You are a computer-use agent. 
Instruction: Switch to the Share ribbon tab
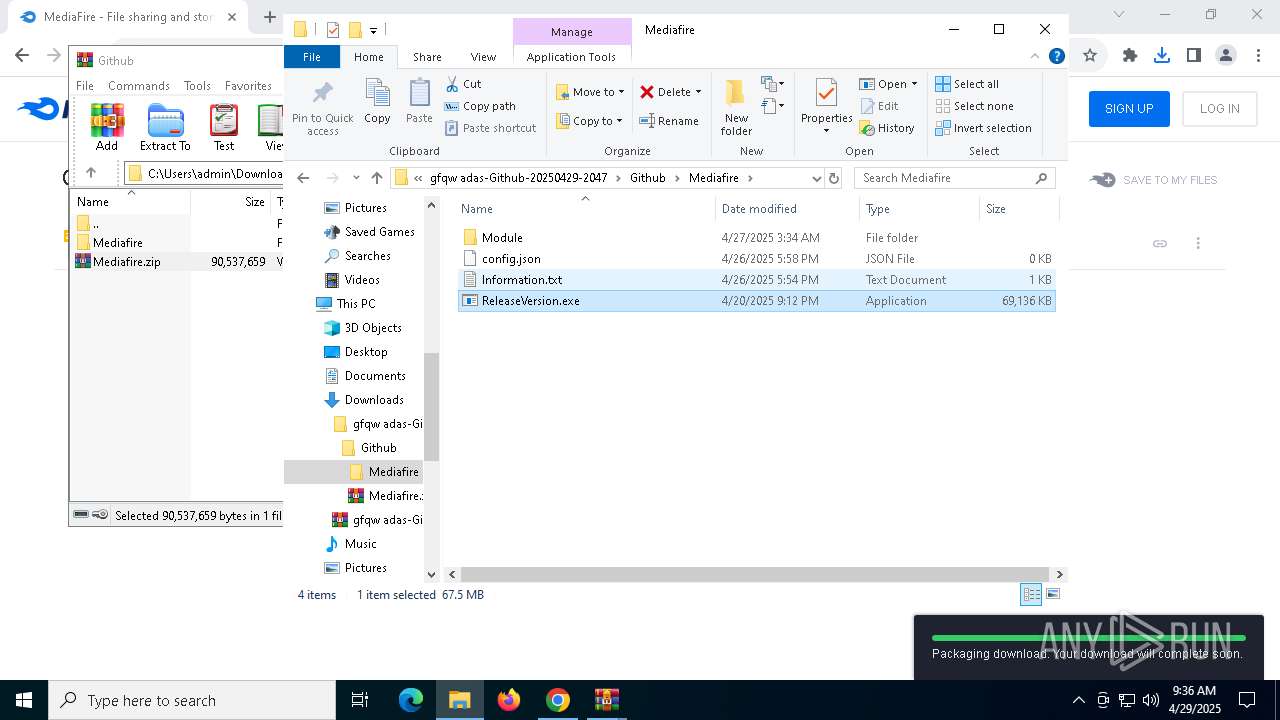[x=427, y=57]
